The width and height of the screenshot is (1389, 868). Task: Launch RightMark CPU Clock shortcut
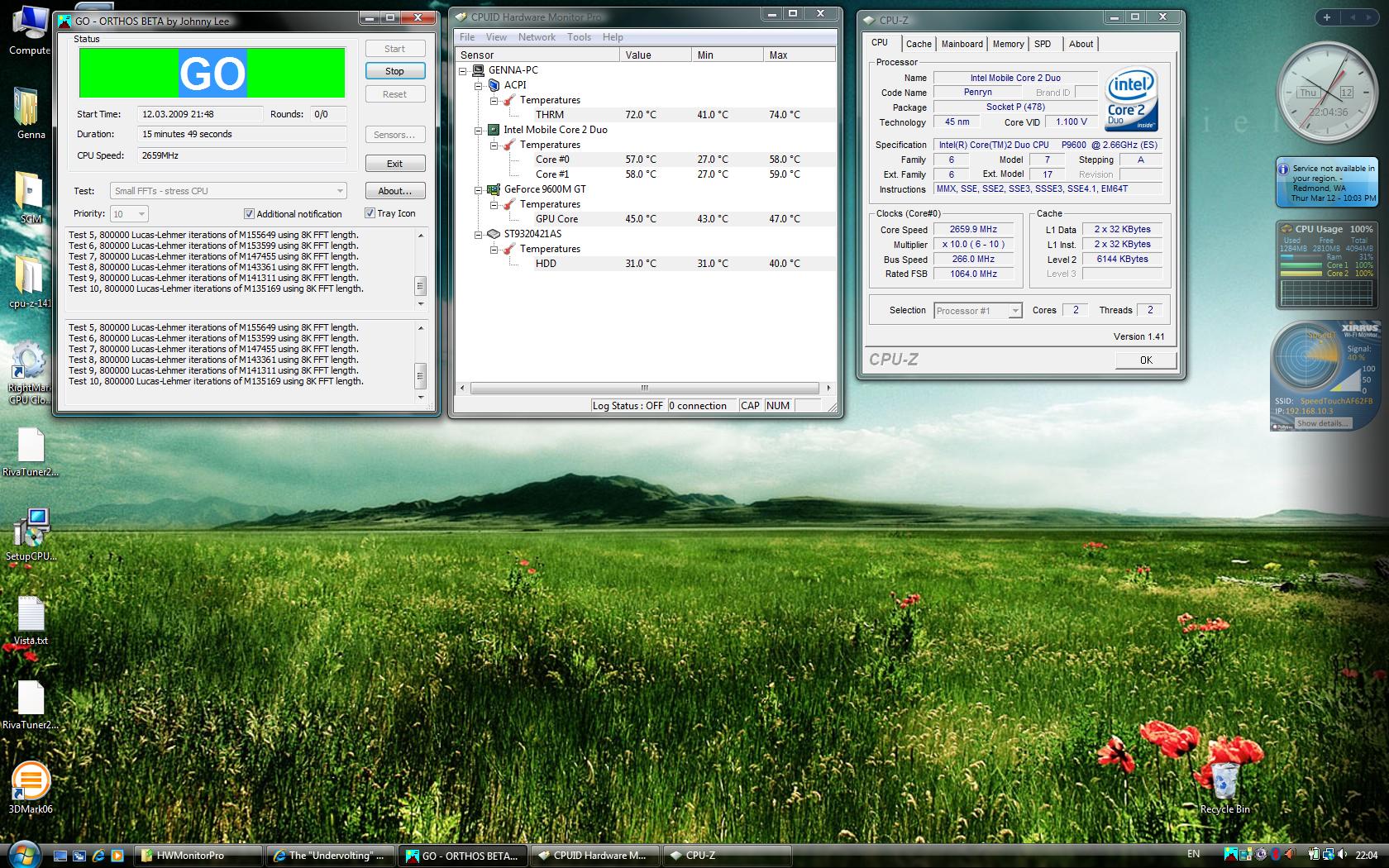pos(28,372)
